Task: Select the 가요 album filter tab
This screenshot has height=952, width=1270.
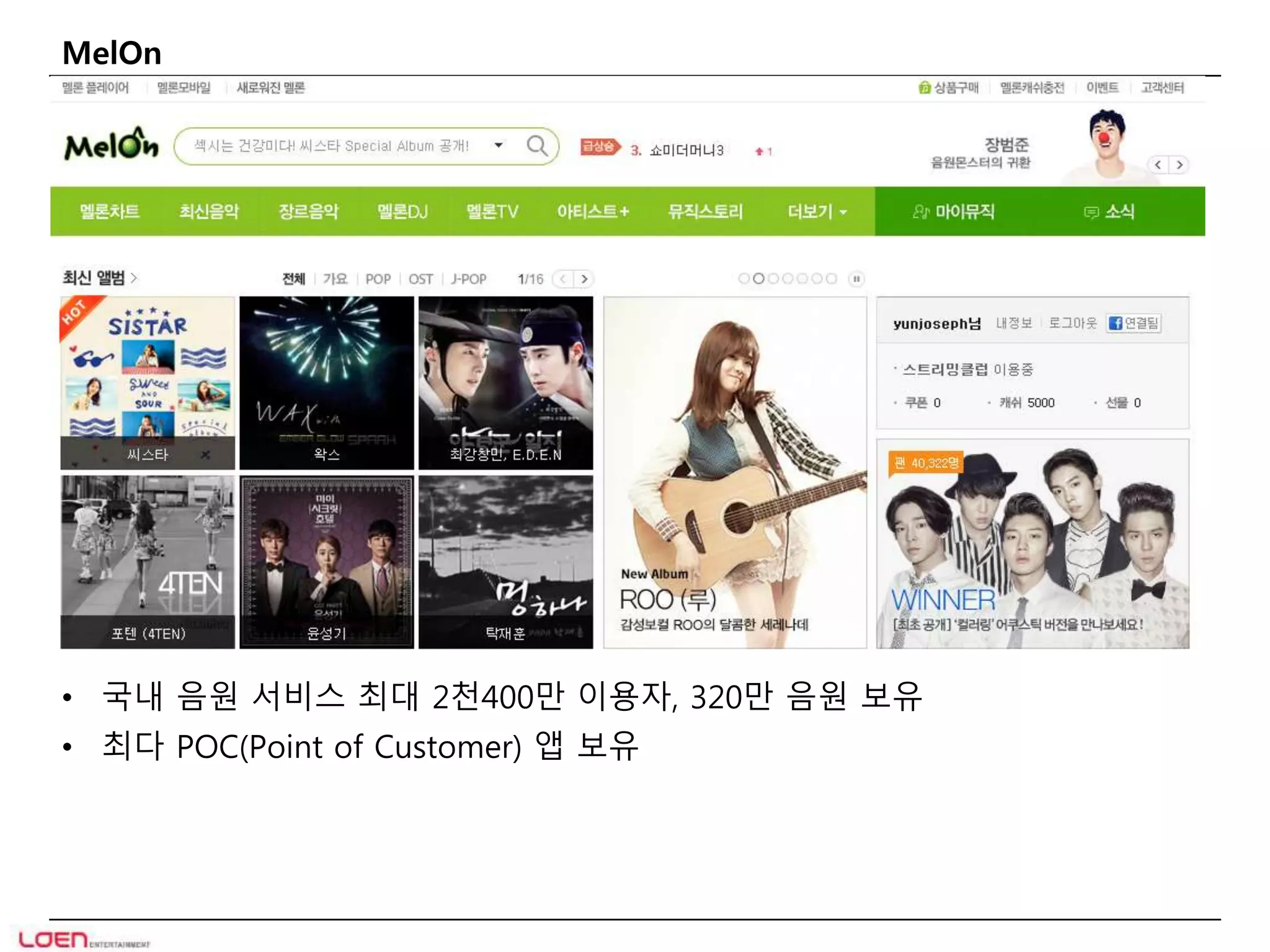Action: point(335,279)
